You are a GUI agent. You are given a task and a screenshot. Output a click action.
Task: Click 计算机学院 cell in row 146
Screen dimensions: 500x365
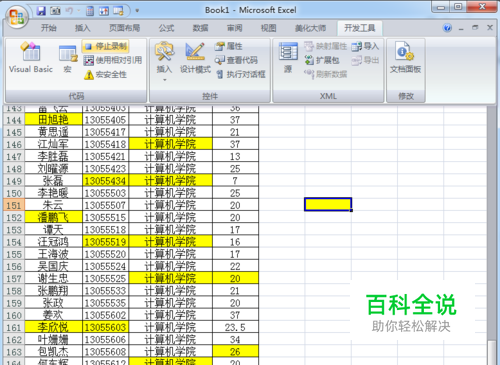pyautogui.click(x=170, y=144)
